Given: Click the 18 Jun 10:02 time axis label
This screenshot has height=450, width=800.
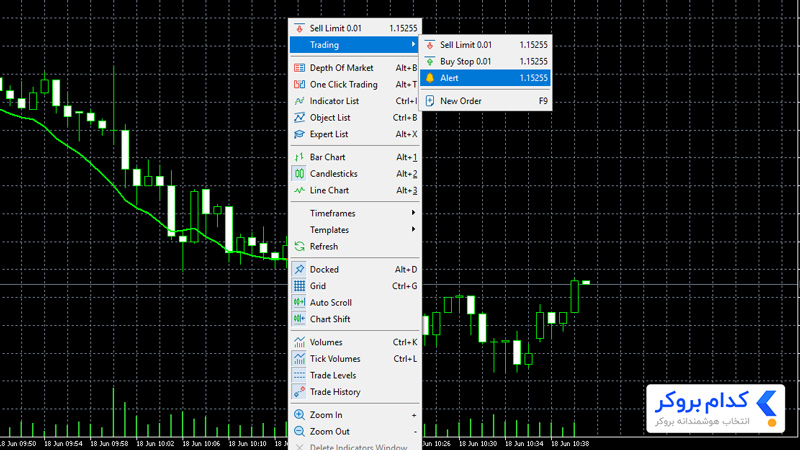Looking at the screenshot, I should point(155,444).
